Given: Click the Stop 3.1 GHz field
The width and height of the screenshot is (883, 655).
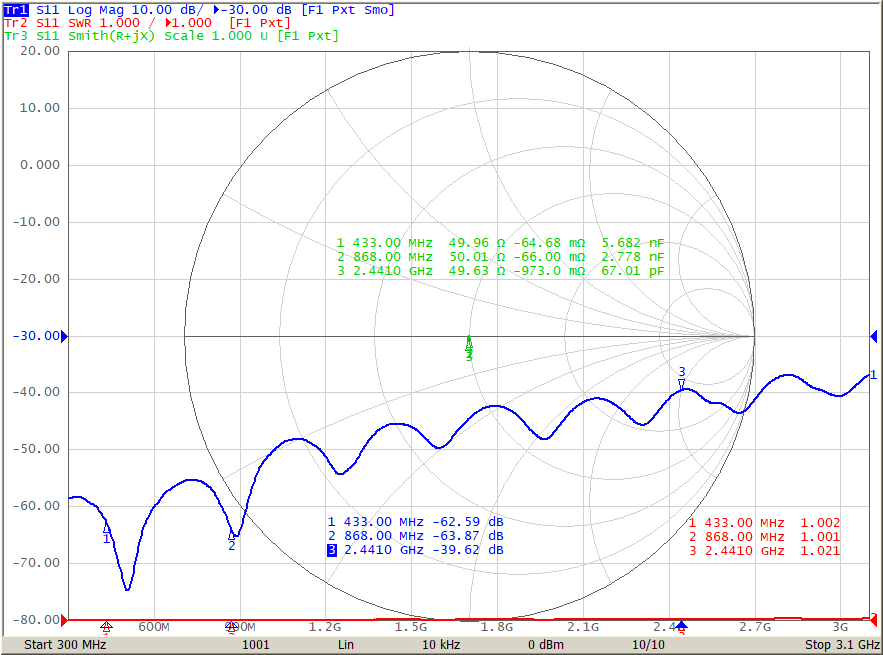Looking at the screenshot, I should pyautogui.click(x=841, y=645).
